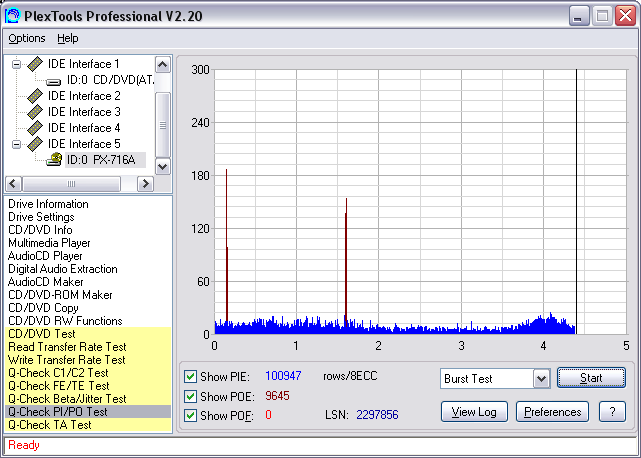This screenshot has height=458, width=641.
Task: Collapse the IDE Interface 5 tree node
Action: pyautogui.click(x=16, y=144)
